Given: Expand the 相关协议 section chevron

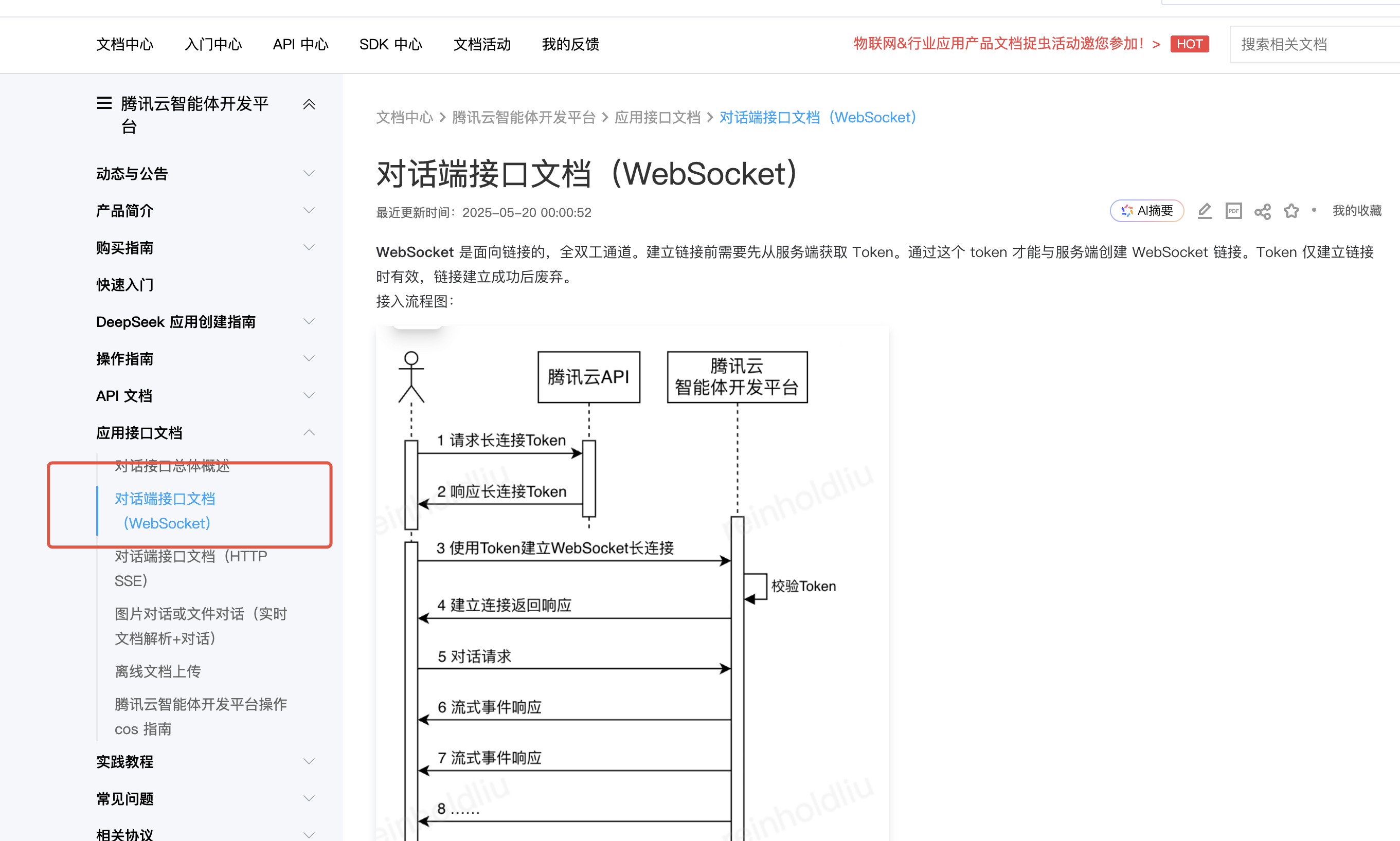Looking at the screenshot, I should 309,835.
